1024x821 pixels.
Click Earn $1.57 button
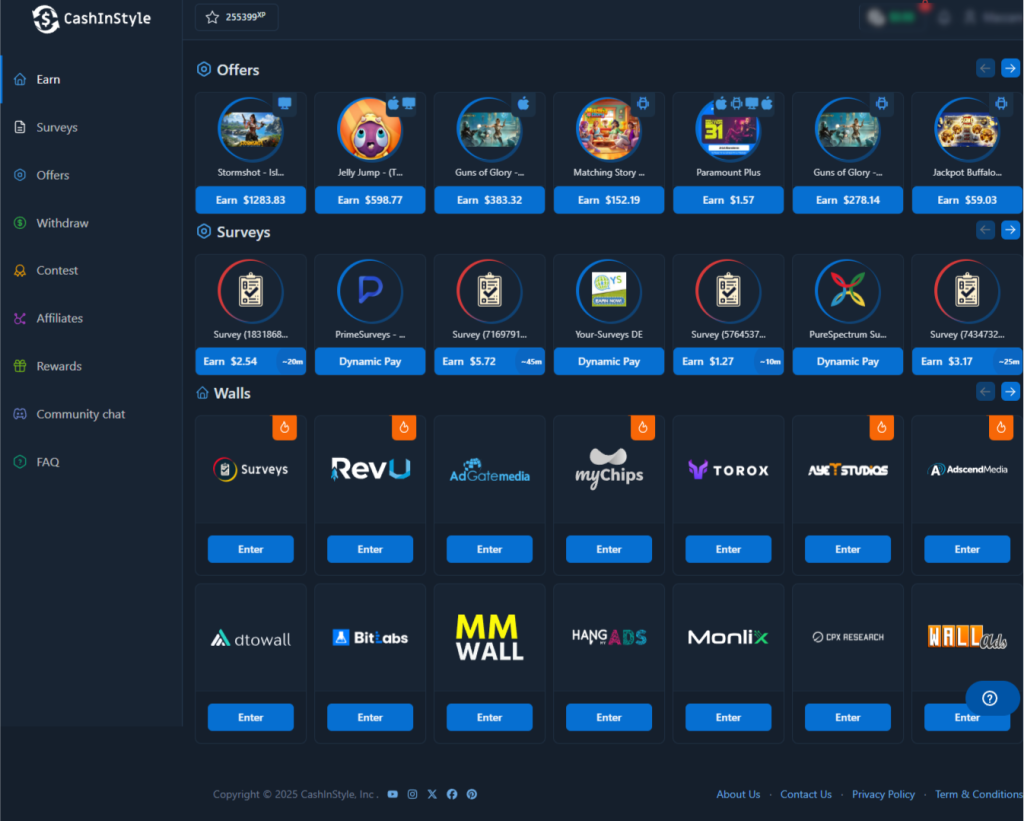point(728,200)
